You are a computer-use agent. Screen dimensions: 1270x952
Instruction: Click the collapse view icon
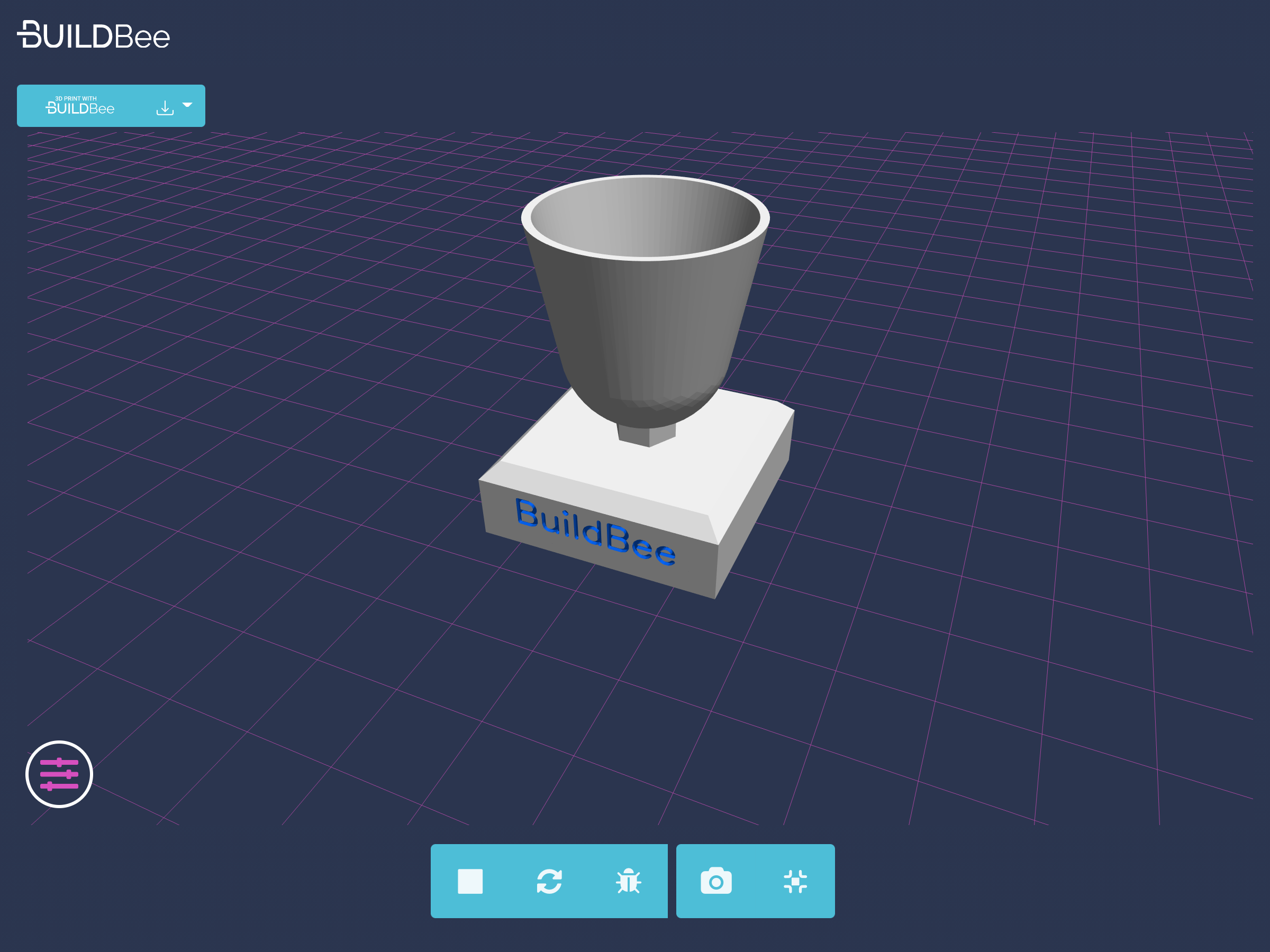(795, 882)
